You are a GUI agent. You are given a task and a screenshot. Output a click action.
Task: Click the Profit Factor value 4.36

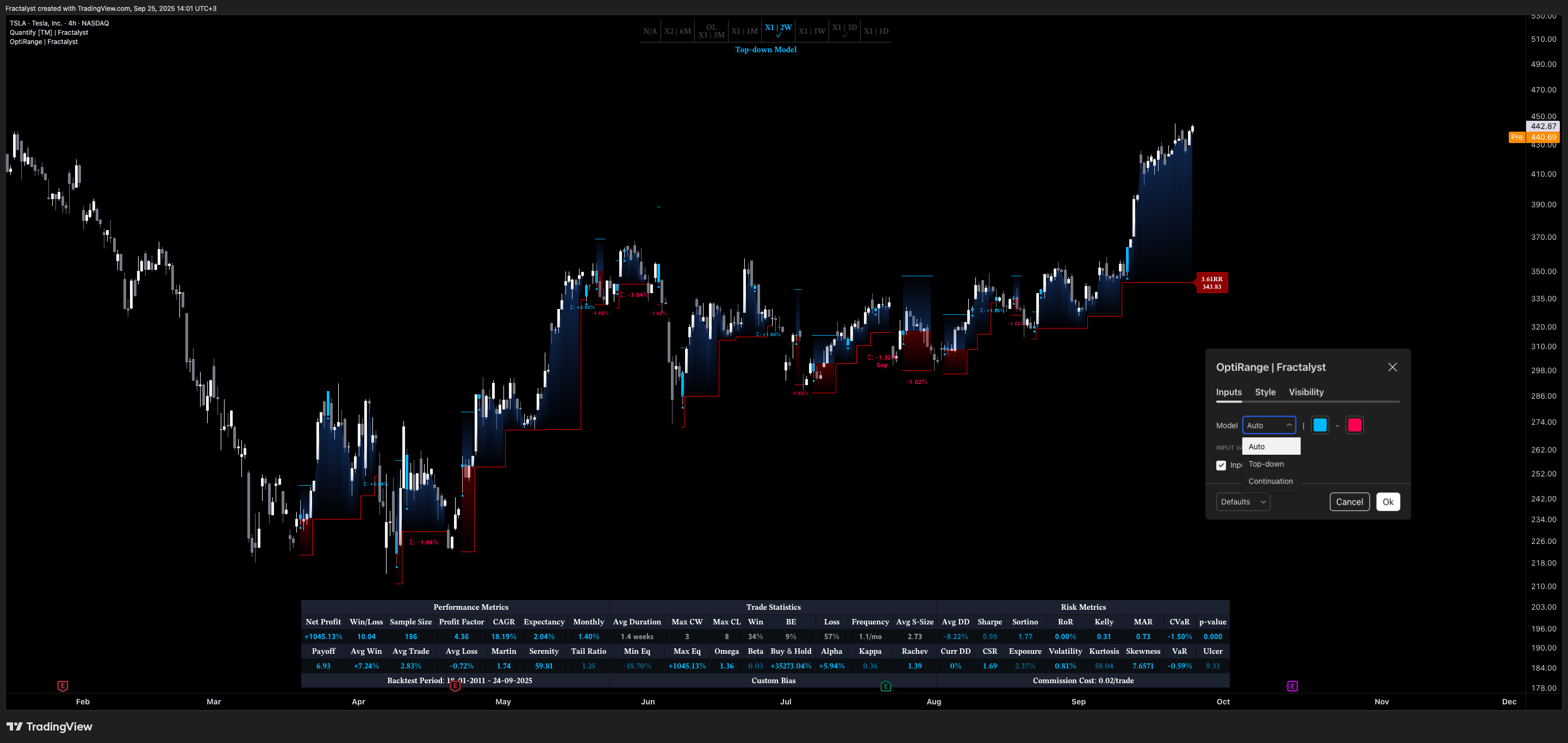pos(462,636)
